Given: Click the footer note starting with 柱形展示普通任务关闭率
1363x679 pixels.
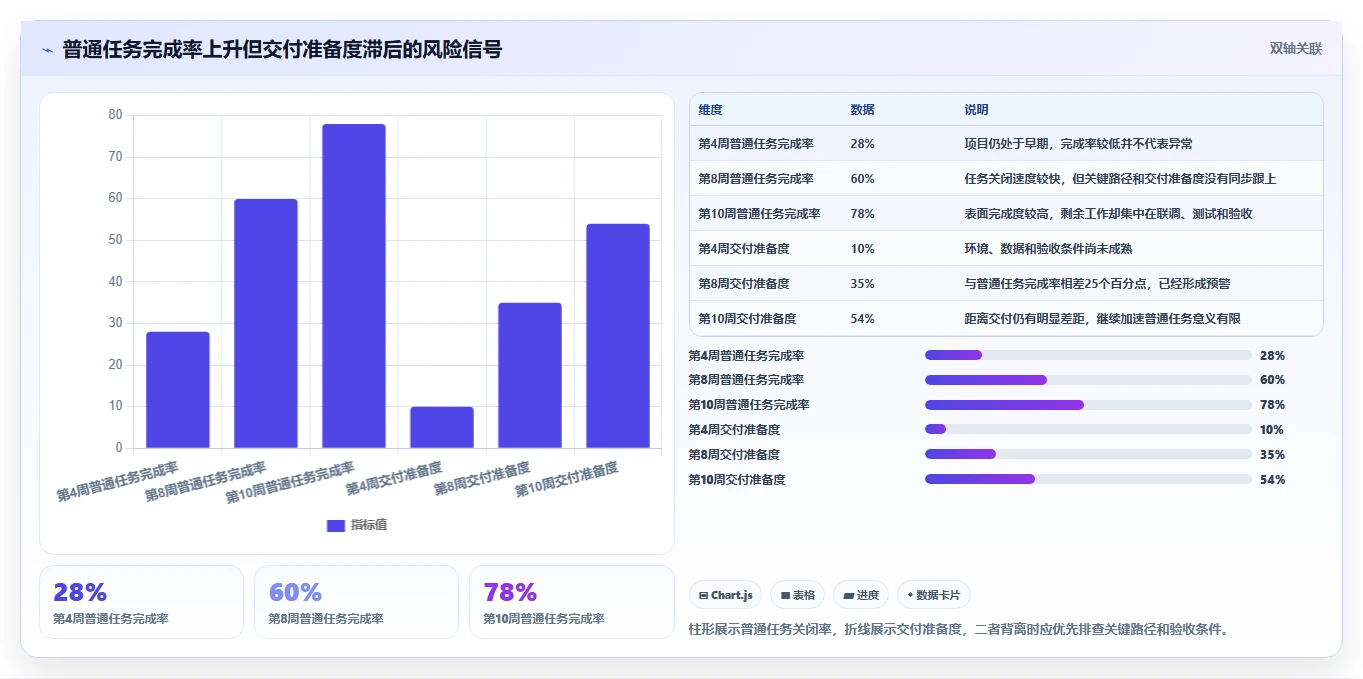Looking at the screenshot, I should coord(958,630).
